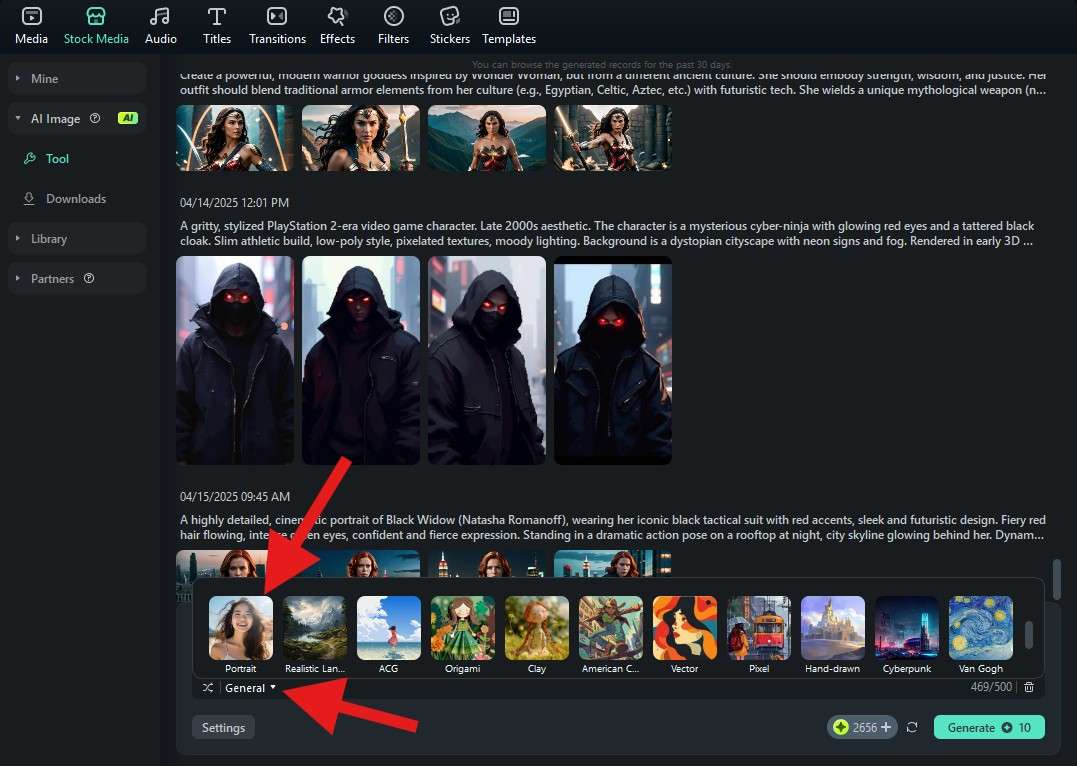
Task: Open the Templates tab
Action: pyautogui.click(x=509, y=26)
